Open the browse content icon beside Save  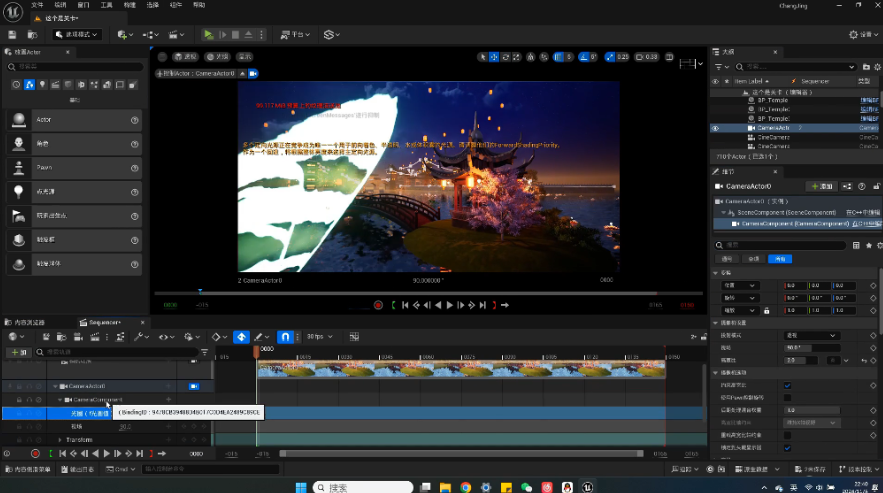pos(33,35)
